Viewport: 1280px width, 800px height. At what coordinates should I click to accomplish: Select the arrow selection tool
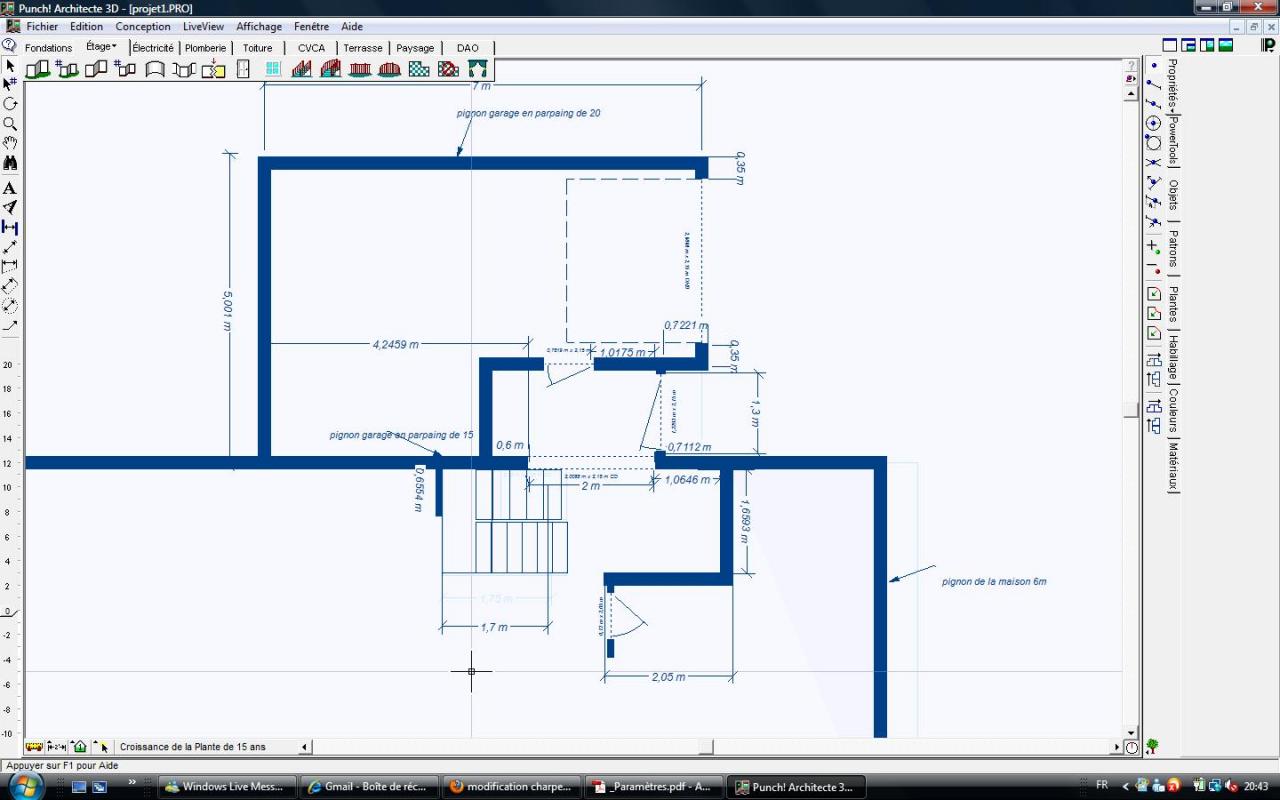tap(10, 65)
